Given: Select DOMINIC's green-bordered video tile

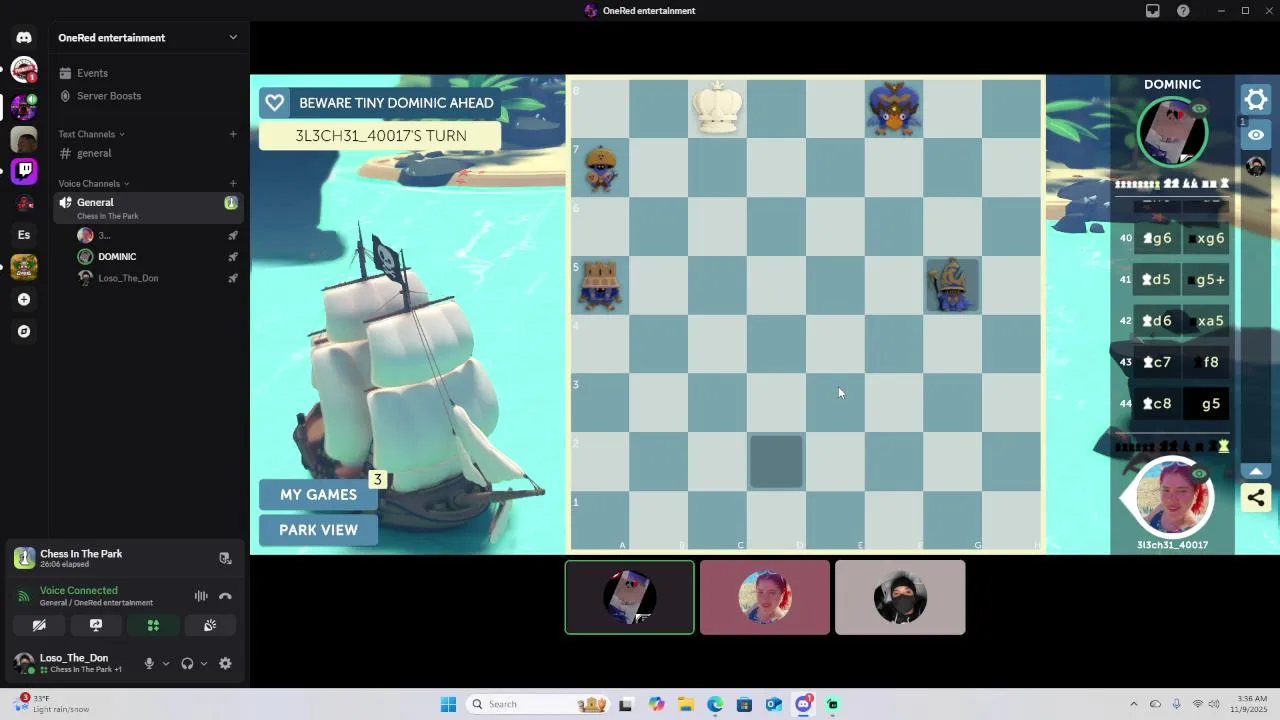Looking at the screenshot, I should coord(630,597).
